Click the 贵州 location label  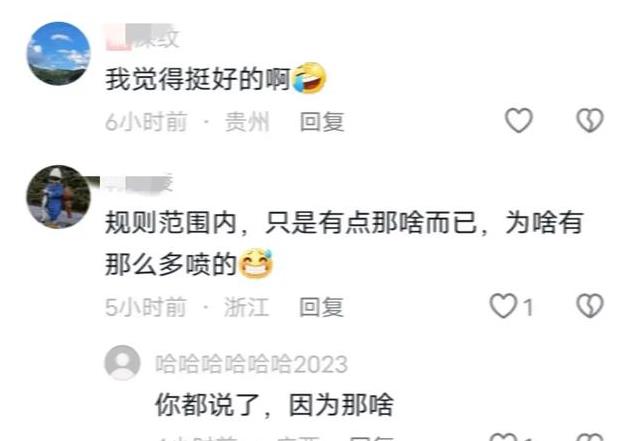click(247, 122)
